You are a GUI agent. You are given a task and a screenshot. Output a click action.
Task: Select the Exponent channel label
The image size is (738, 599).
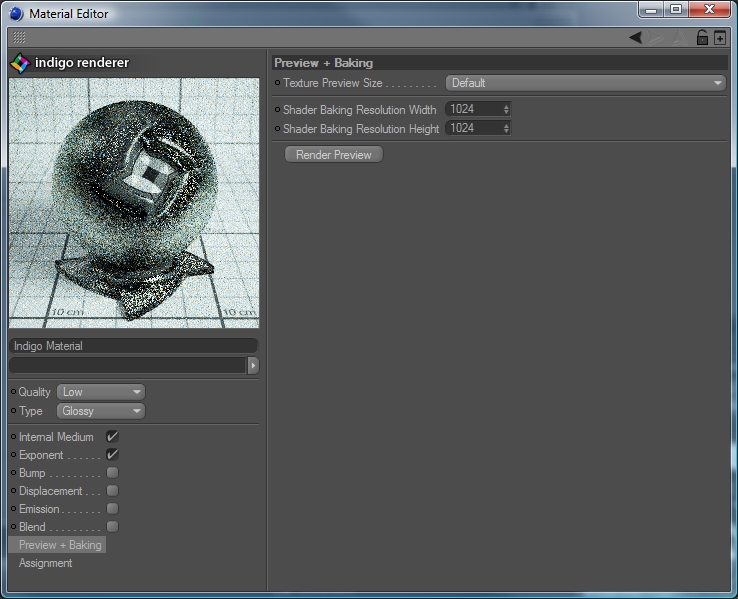point(41,455)
